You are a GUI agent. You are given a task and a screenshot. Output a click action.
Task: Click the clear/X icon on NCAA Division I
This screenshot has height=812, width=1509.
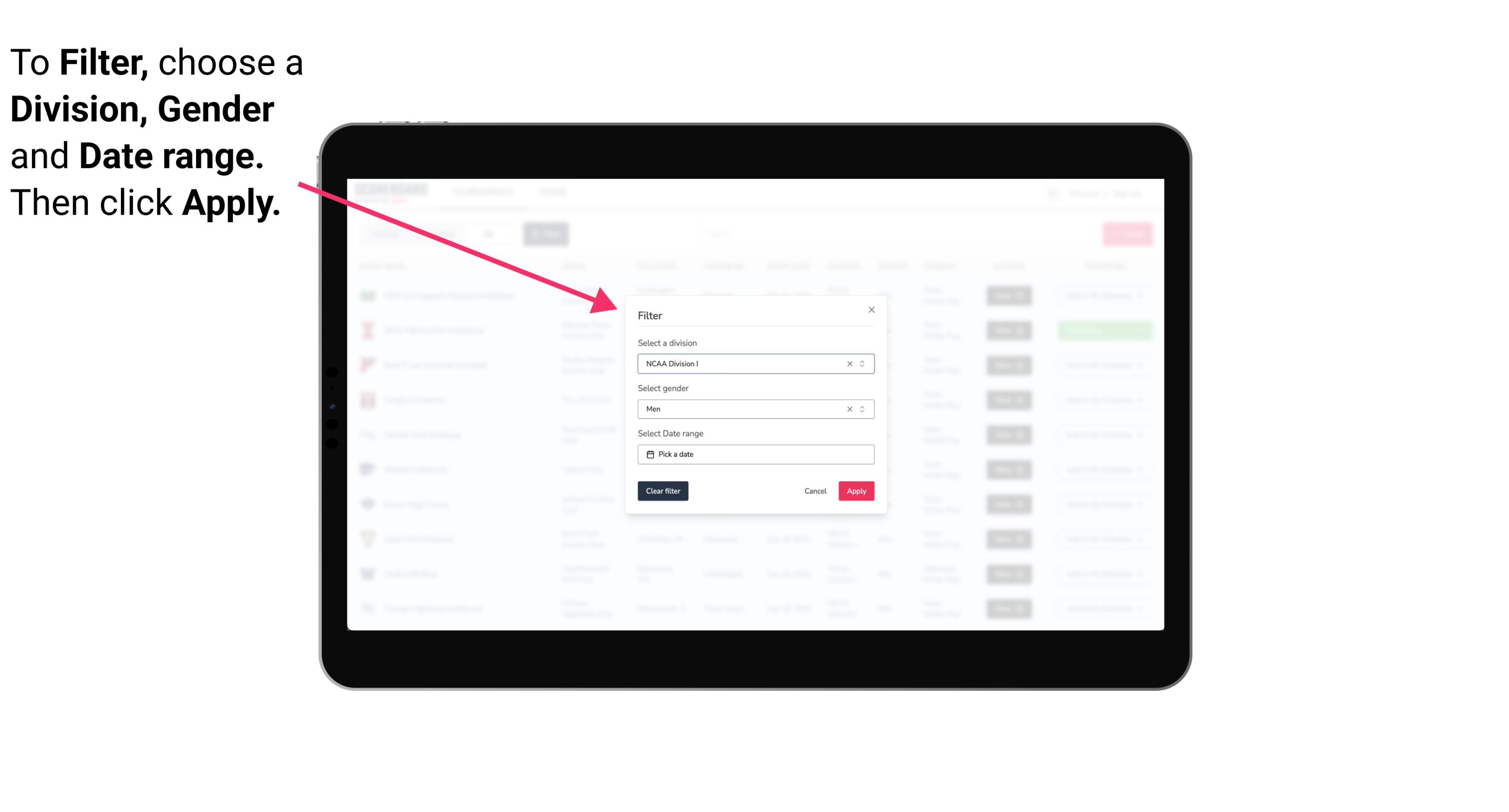848,364
